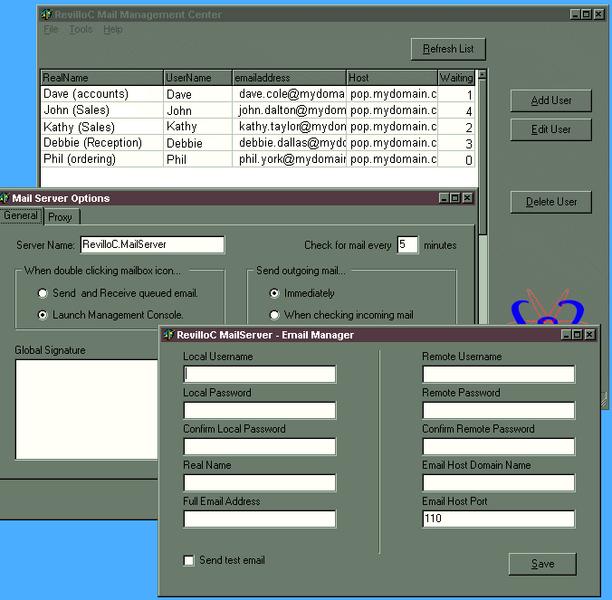Open the Tools menu in Mail Management Center
This screenshot has height=600, width=612.
pos(81,29)
